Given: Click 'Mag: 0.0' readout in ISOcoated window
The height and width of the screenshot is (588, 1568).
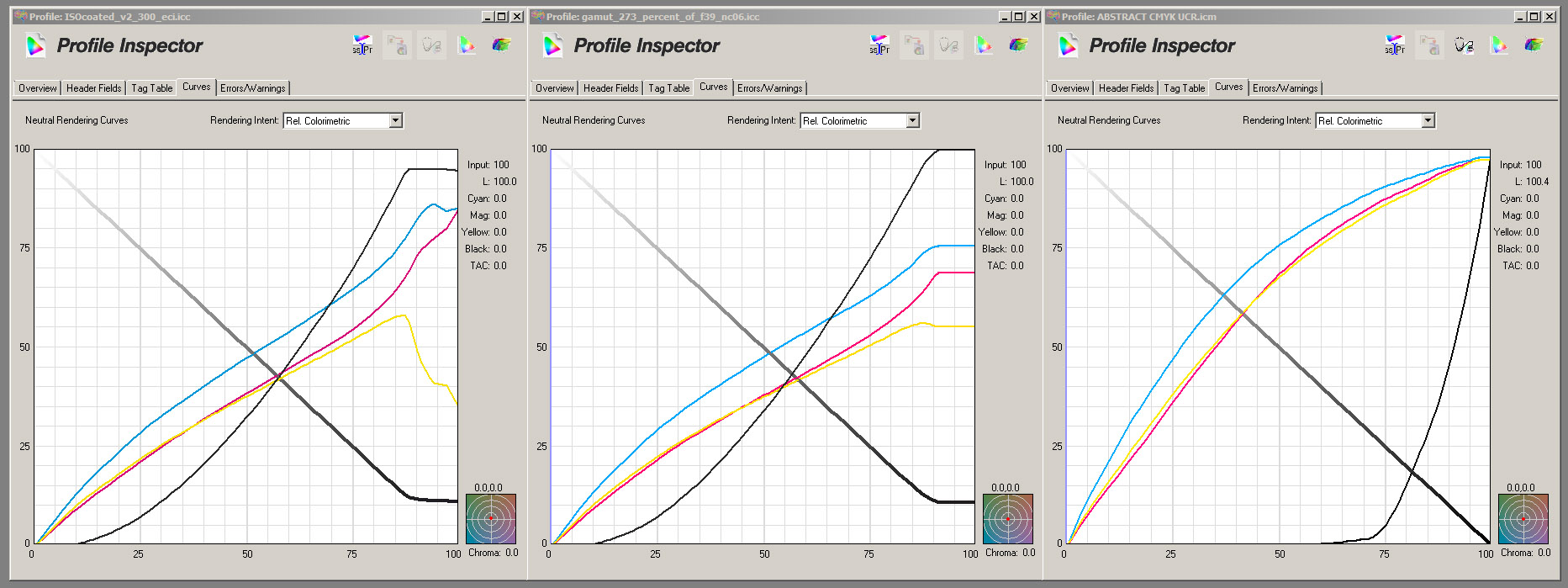Looking at the screenshot, I should [x=488, y=215].
